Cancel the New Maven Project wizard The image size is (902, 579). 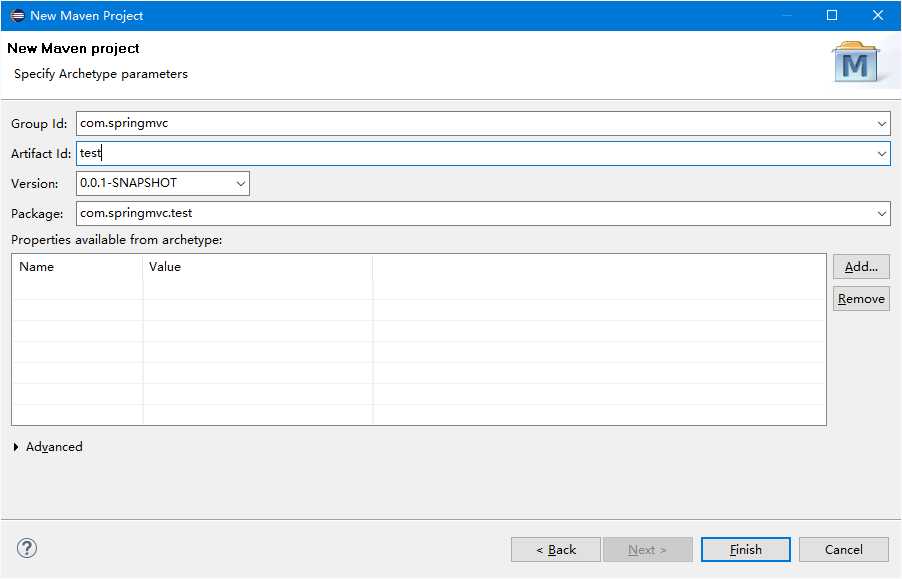click(844, 550)
